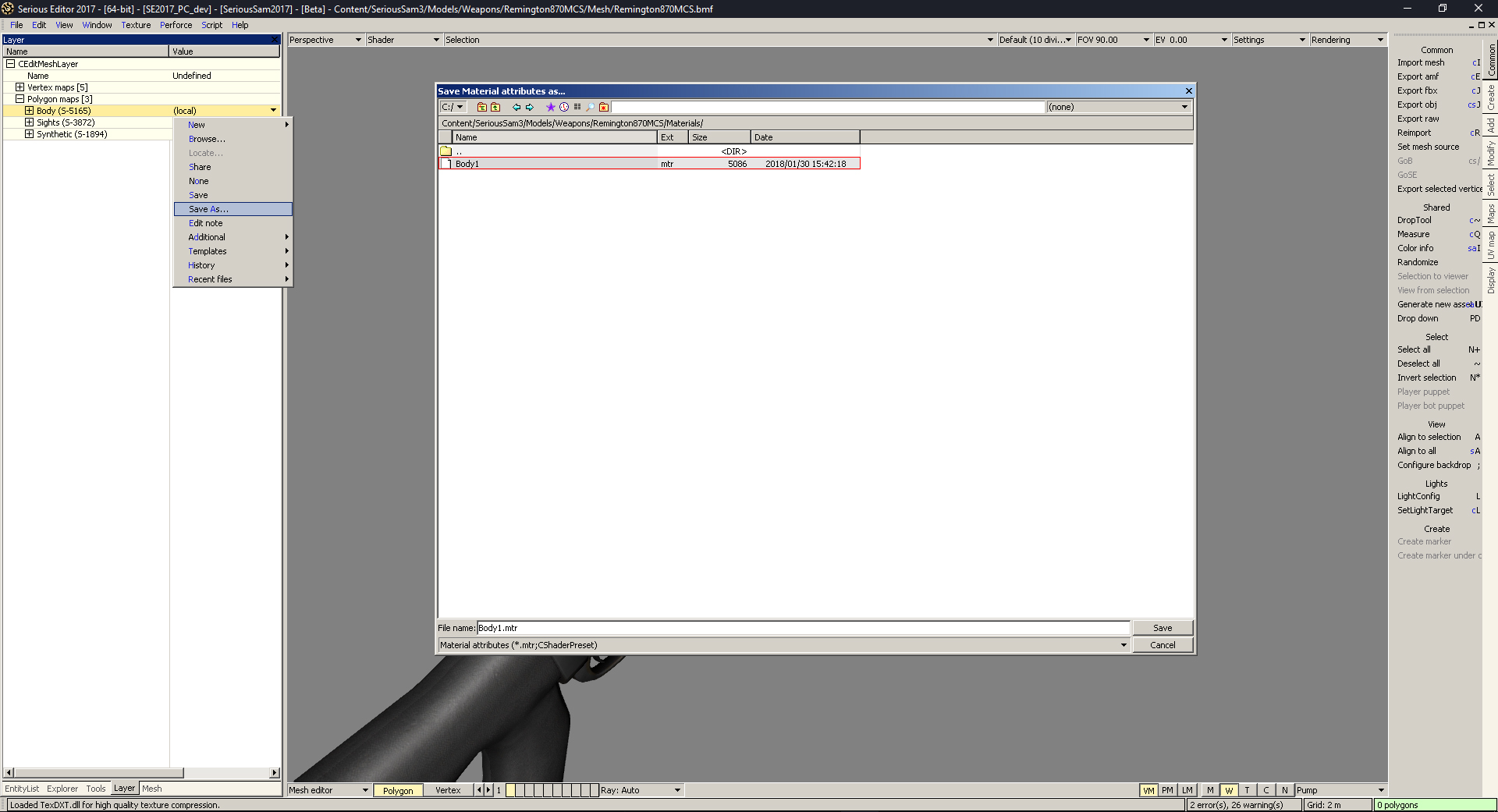Viewport: 1498px width, 812px height.
Task: Click the red star folder icon in dialog
Action: point(604,107)
